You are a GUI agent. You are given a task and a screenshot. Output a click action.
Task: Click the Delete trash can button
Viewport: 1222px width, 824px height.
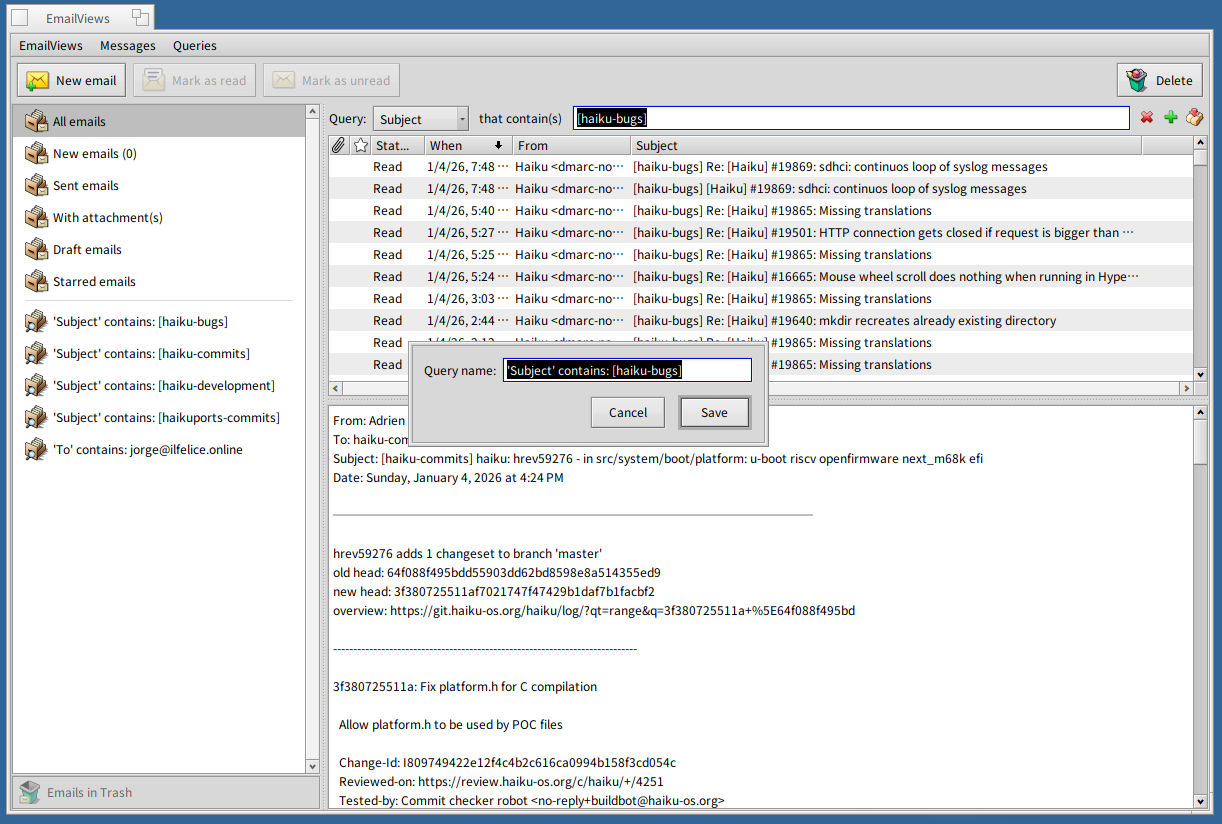click(x=1159, y=81)
